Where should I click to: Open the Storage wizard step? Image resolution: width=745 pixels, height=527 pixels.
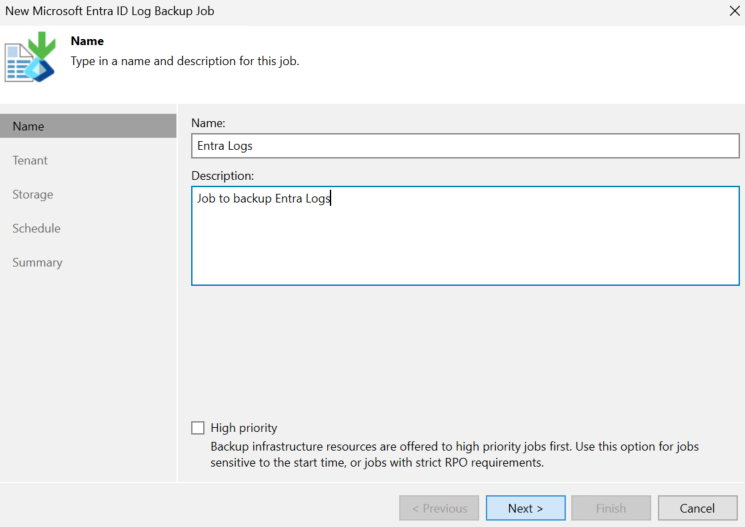33,194
